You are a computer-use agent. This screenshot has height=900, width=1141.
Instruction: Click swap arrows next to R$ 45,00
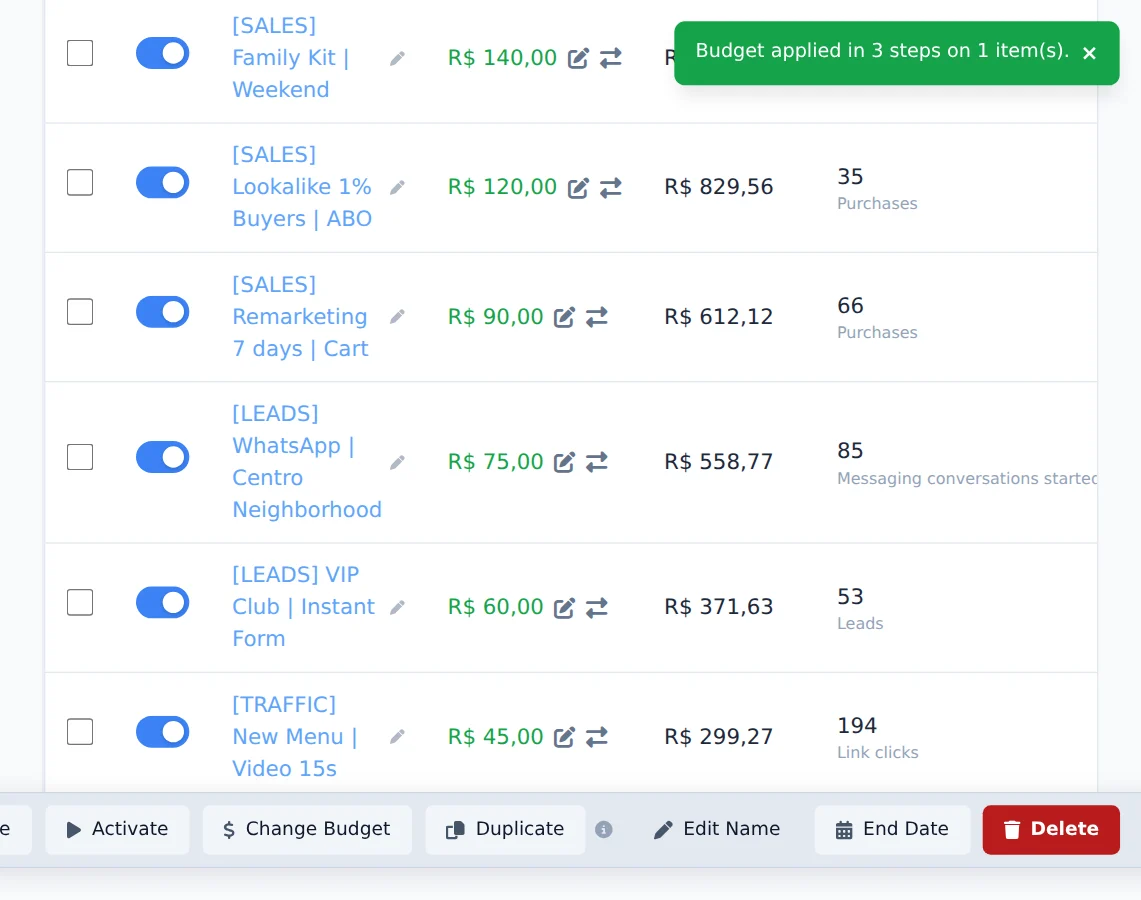(597, 737)
